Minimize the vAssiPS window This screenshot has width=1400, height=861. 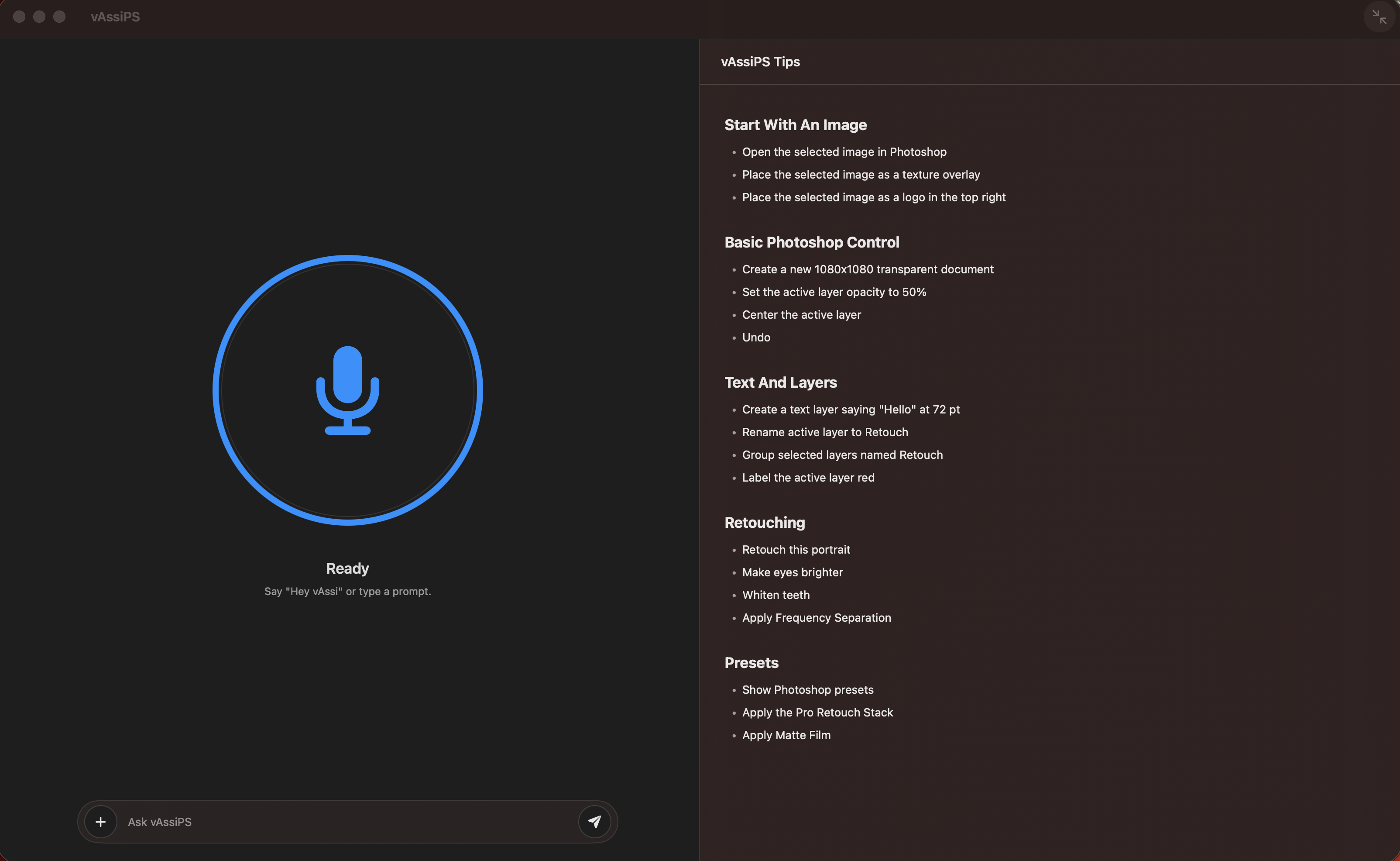click(x=39, y=17)
